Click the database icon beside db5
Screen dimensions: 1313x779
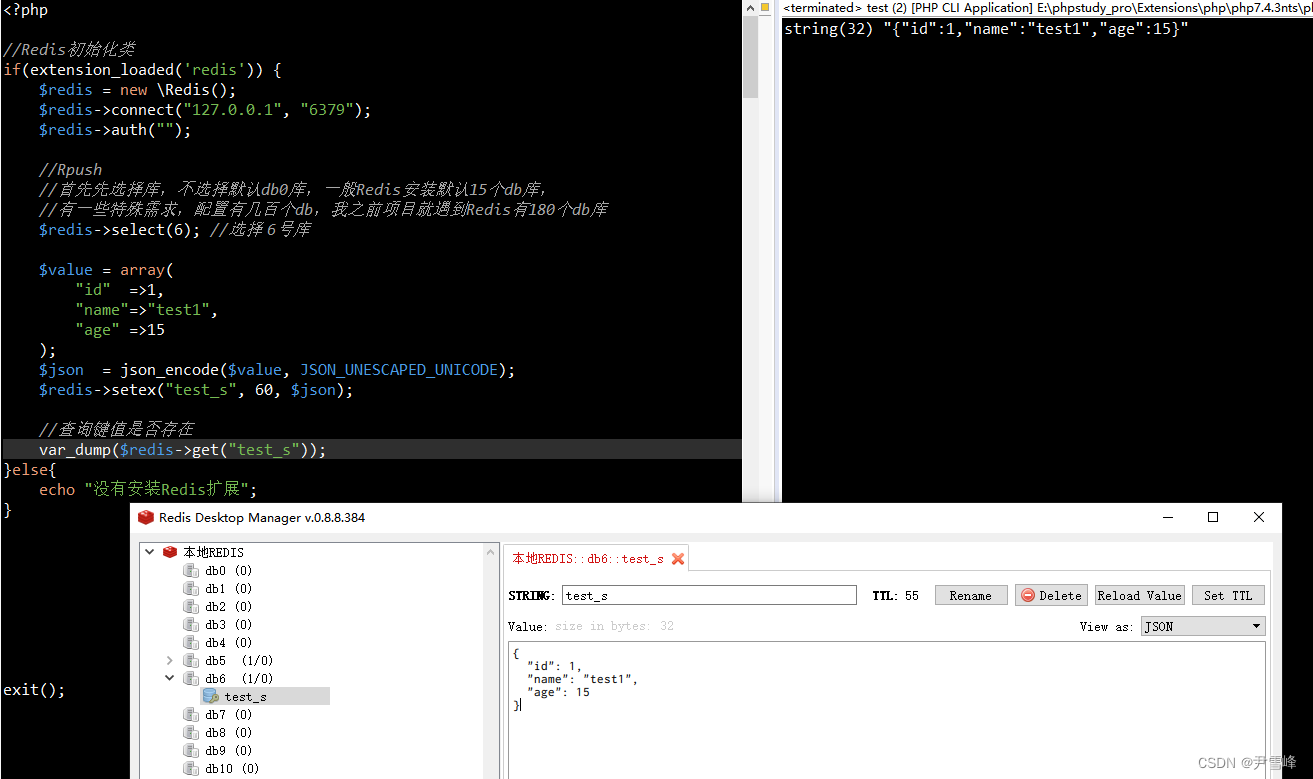click(191, 660)
